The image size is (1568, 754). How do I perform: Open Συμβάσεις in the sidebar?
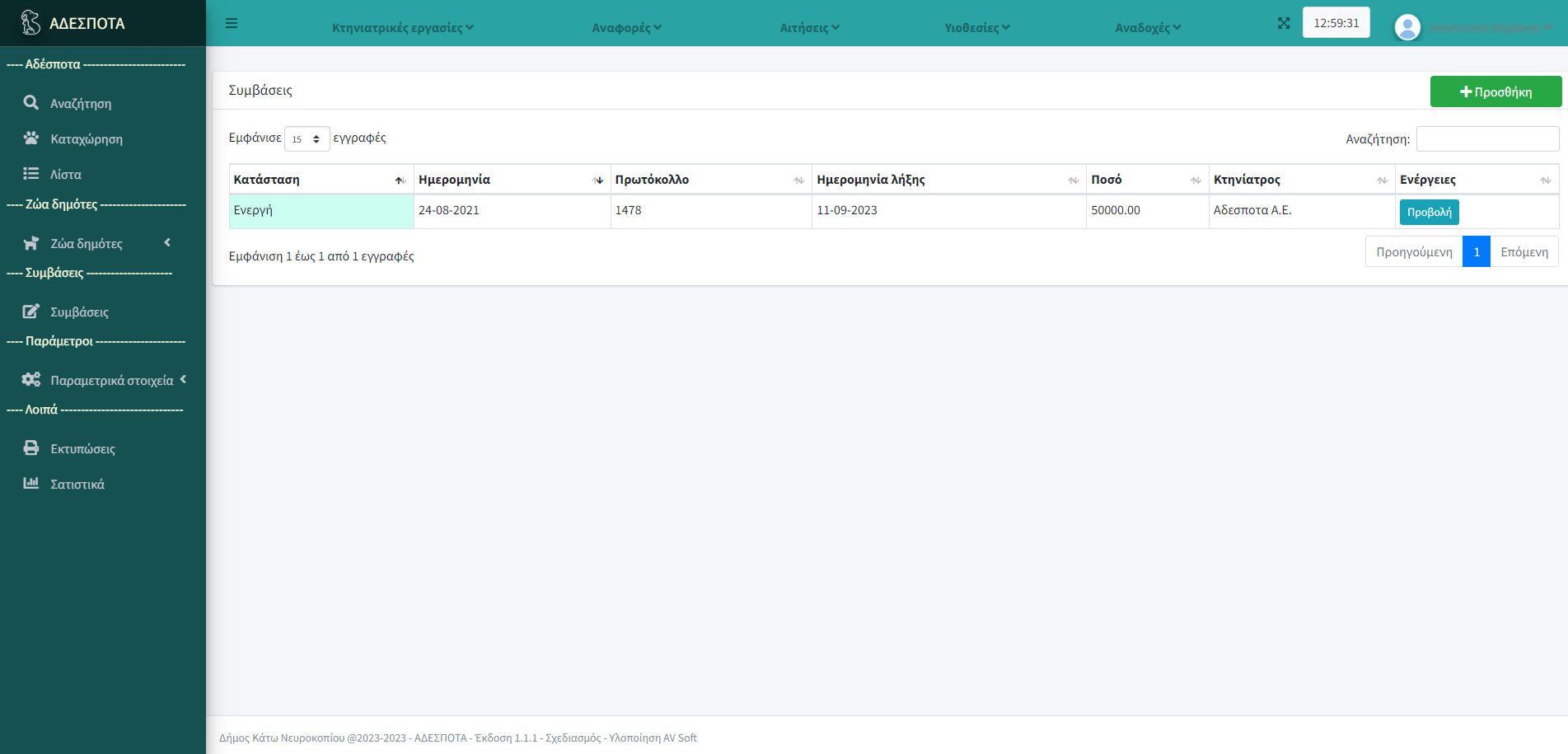(79, 311)
